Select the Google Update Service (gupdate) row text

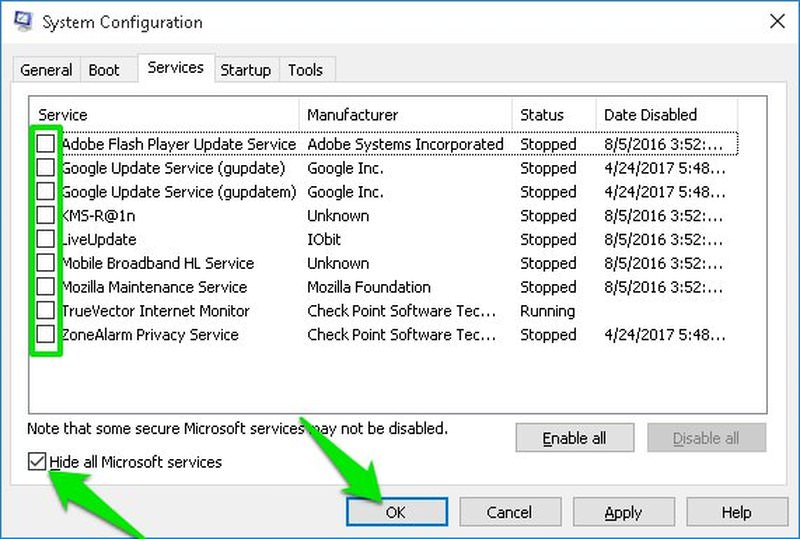pyautogui.click(x=173, y=168)
